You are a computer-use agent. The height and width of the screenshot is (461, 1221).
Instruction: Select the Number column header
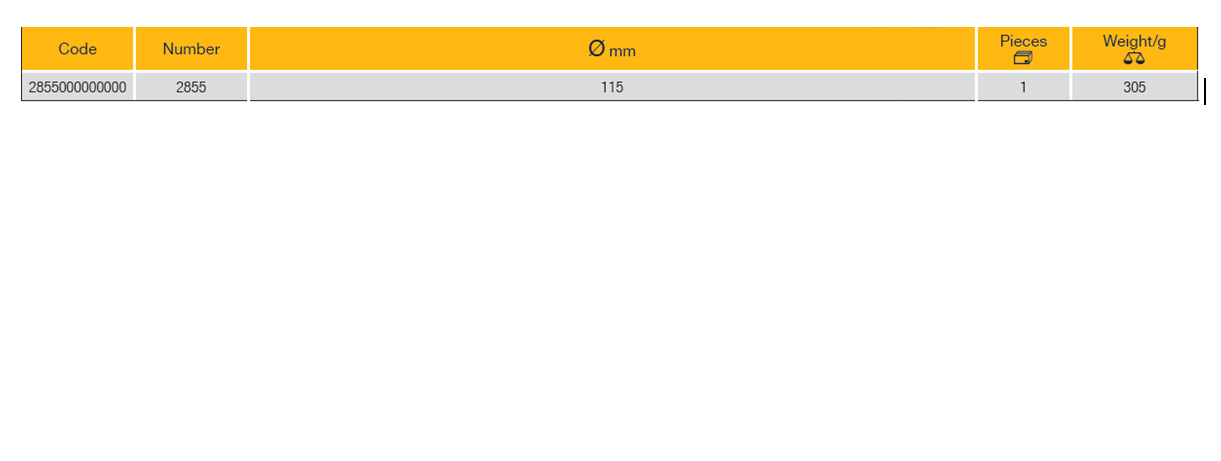pyautogui.click(x=191, y=49)
